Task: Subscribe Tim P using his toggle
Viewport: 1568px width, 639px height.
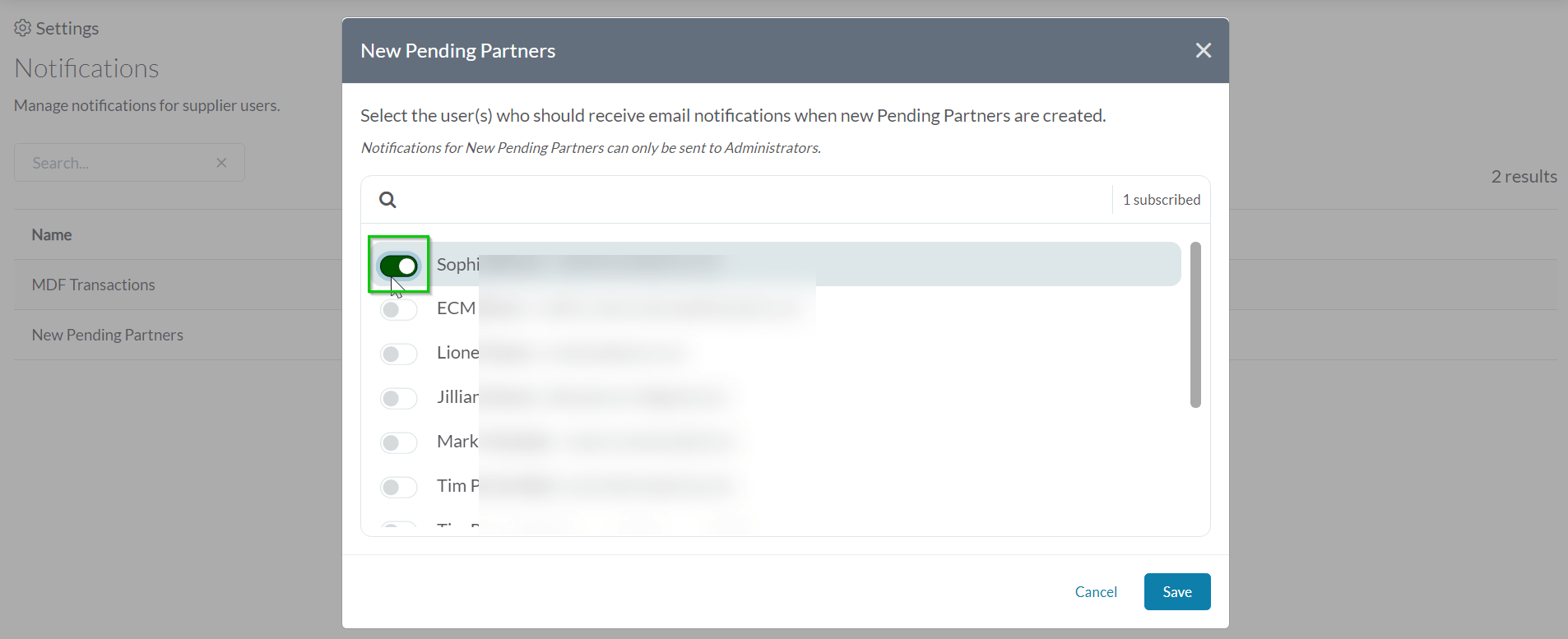Action: coord(399,487)
